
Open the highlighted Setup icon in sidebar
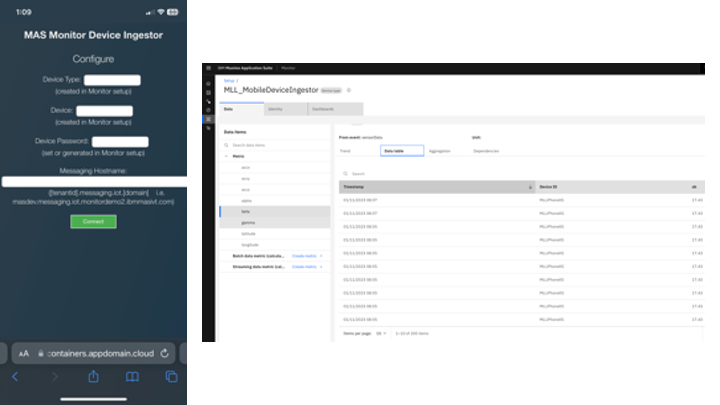208,119
